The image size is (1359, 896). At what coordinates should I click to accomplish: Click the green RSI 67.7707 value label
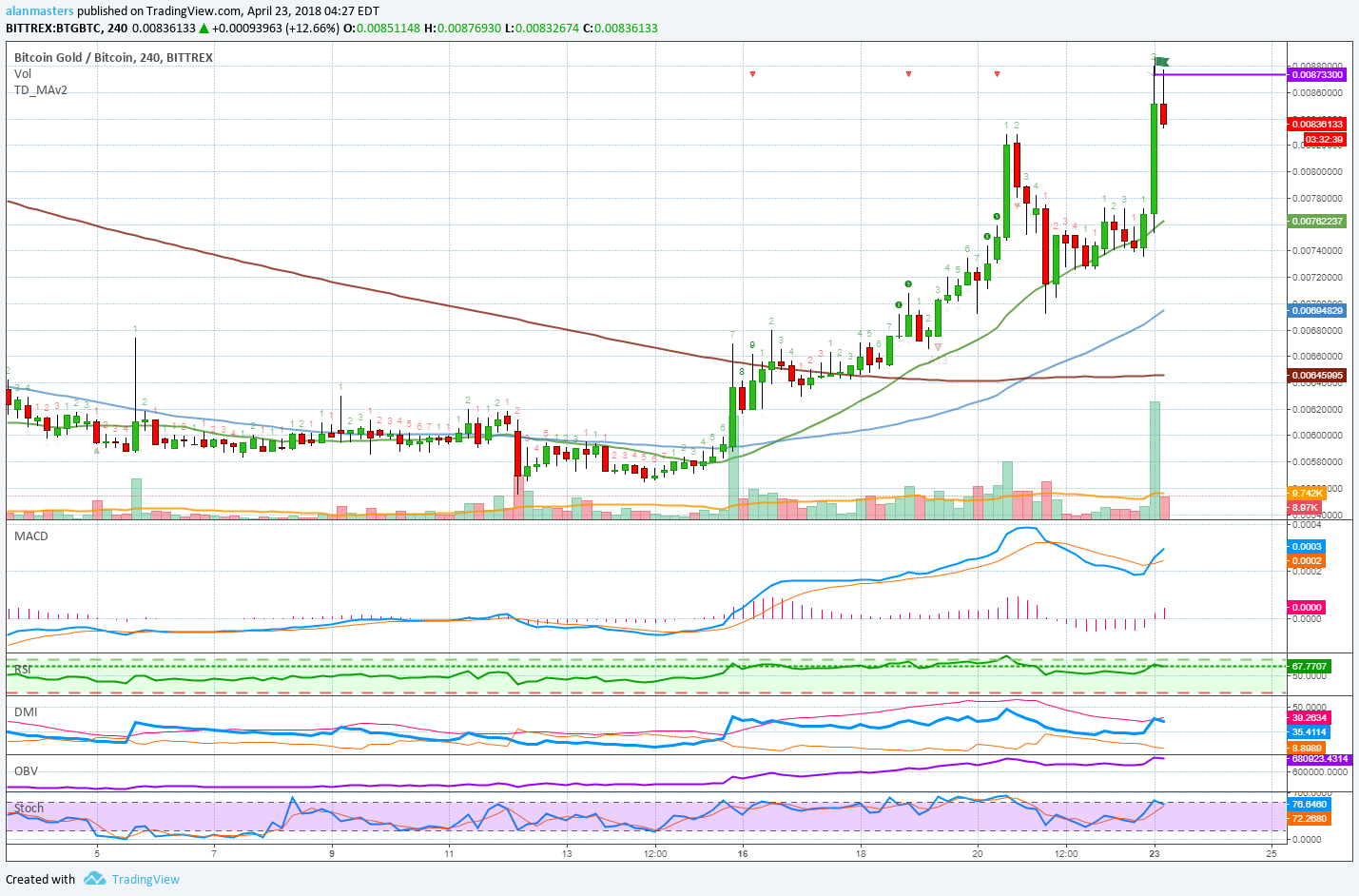tap(1310, 666)
